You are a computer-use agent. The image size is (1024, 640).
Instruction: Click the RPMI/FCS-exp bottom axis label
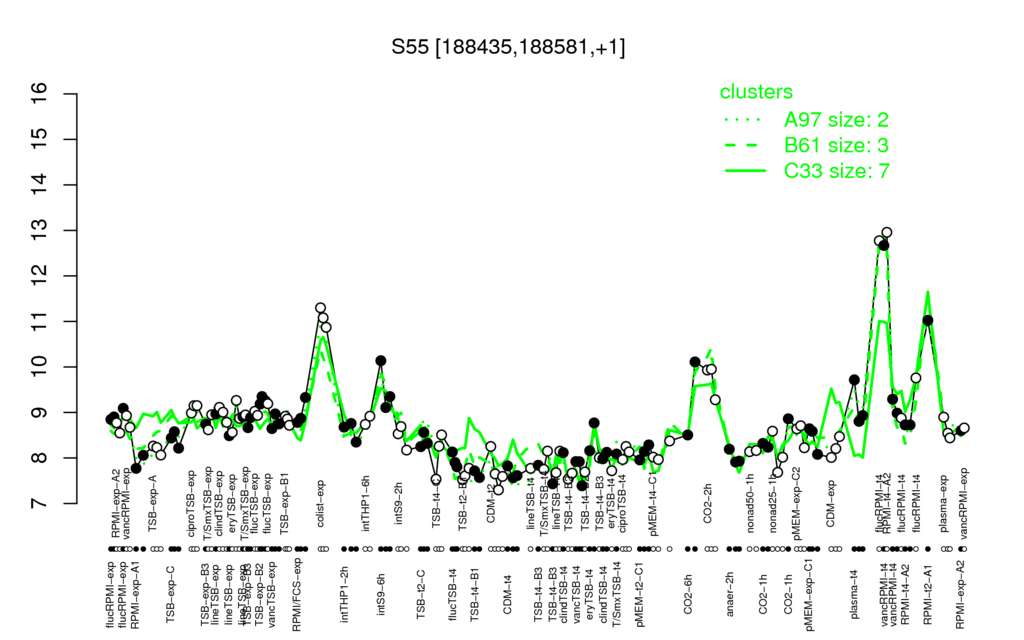click(297, 594)
